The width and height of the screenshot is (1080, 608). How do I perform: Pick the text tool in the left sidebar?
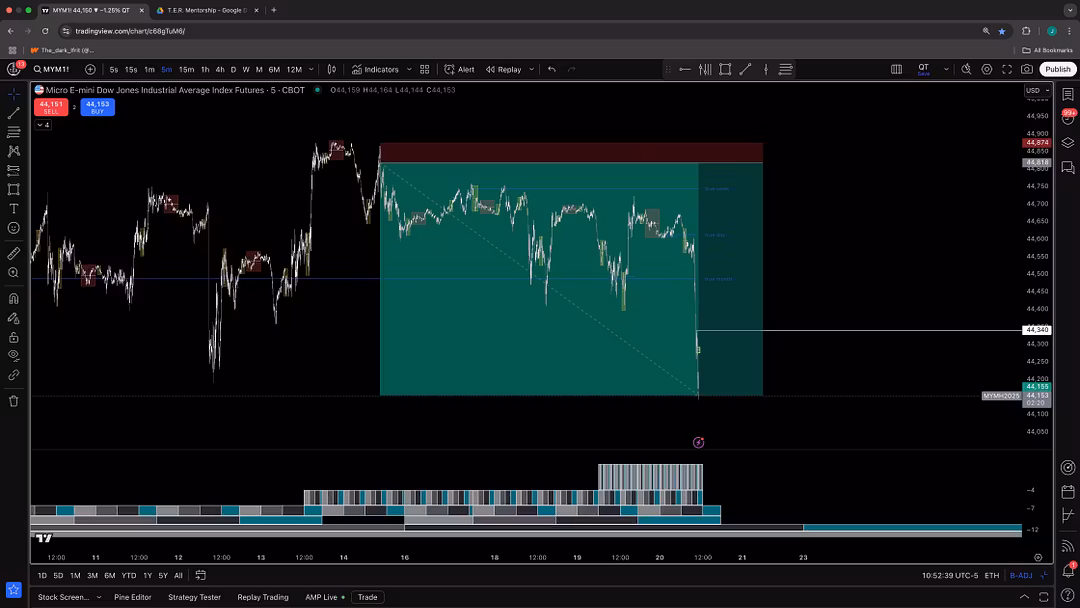[14, 209]
